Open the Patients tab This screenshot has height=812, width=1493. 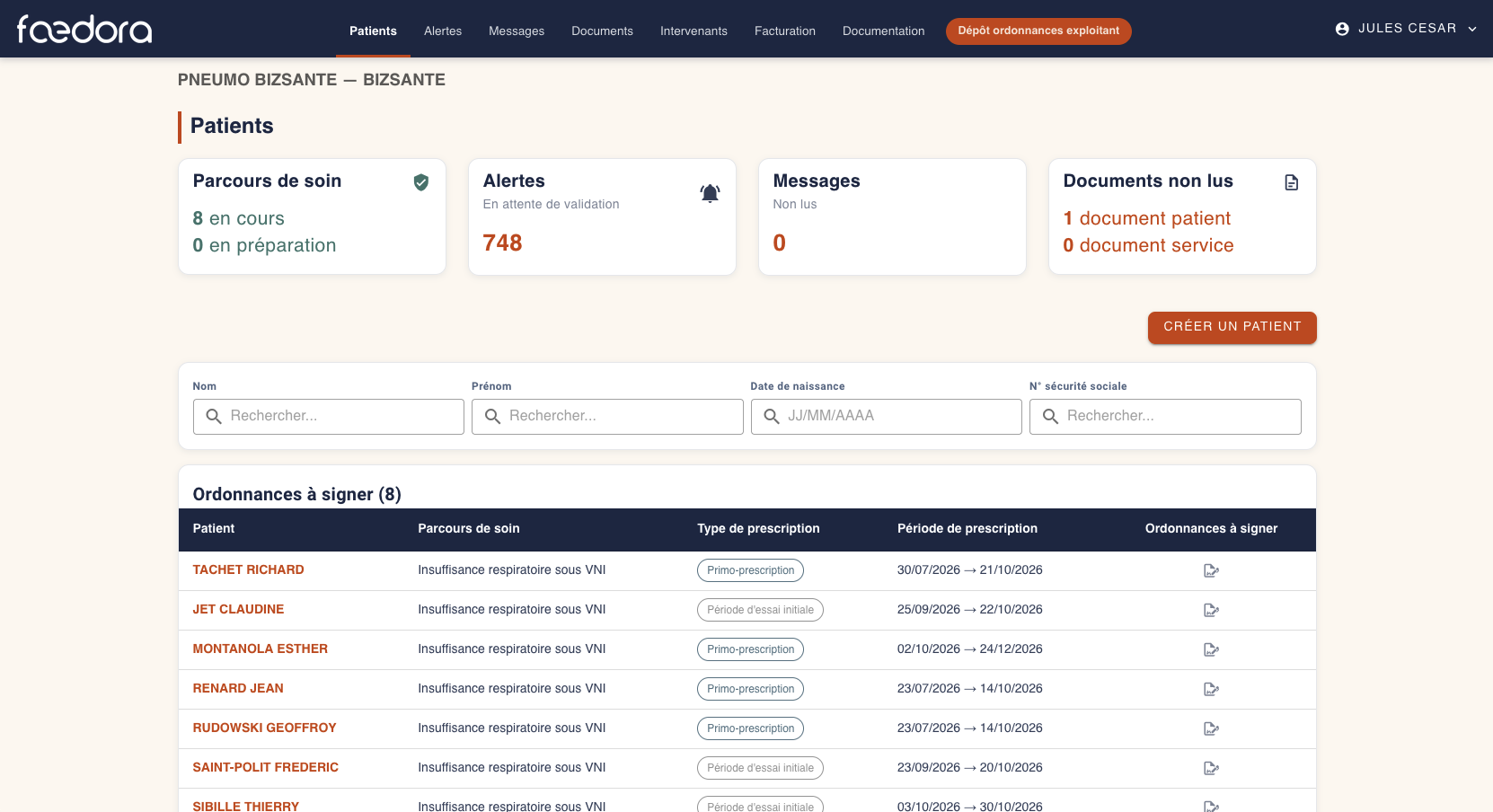(373, 31)
